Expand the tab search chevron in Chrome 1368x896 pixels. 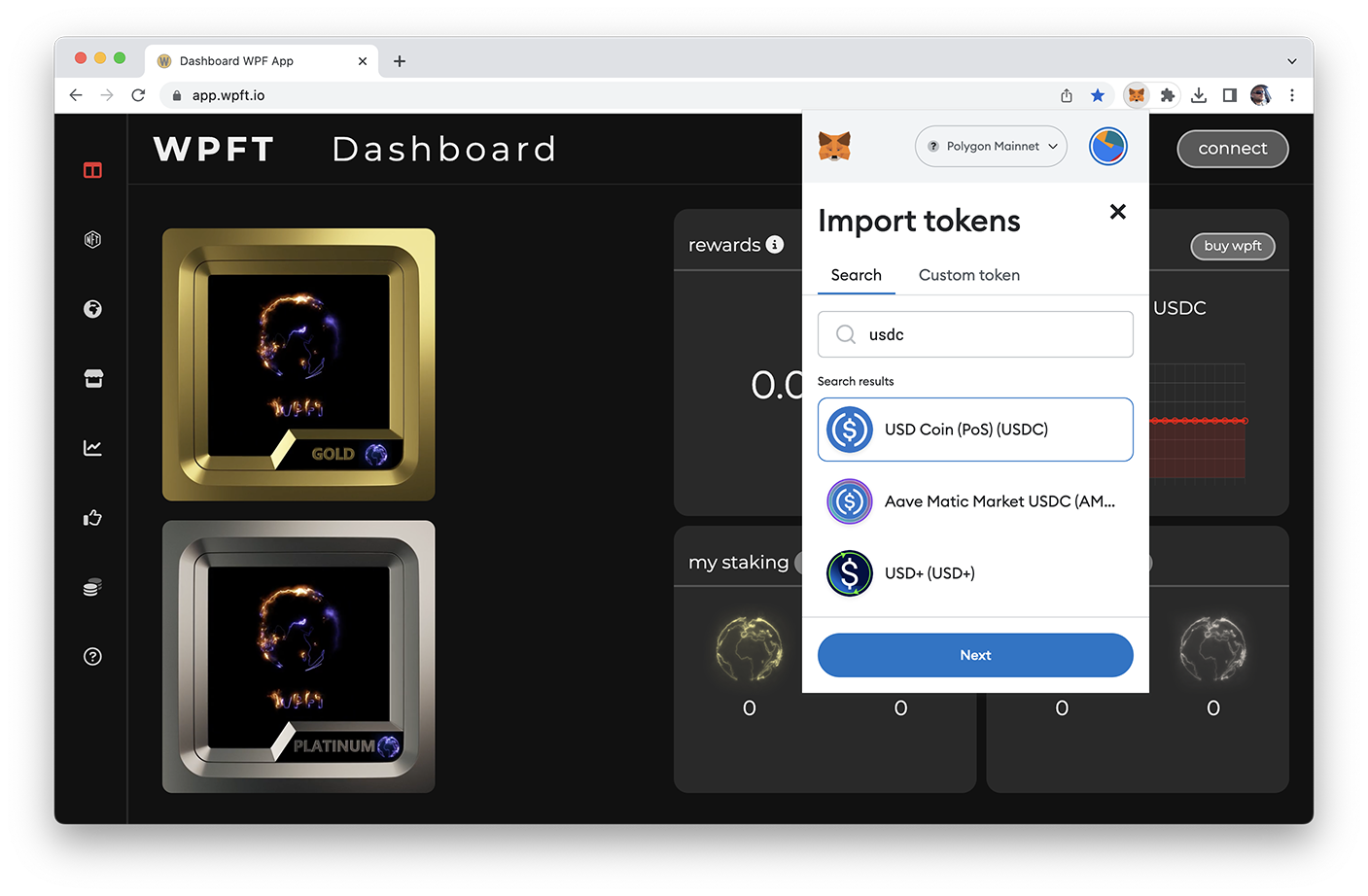[1291, 60]
